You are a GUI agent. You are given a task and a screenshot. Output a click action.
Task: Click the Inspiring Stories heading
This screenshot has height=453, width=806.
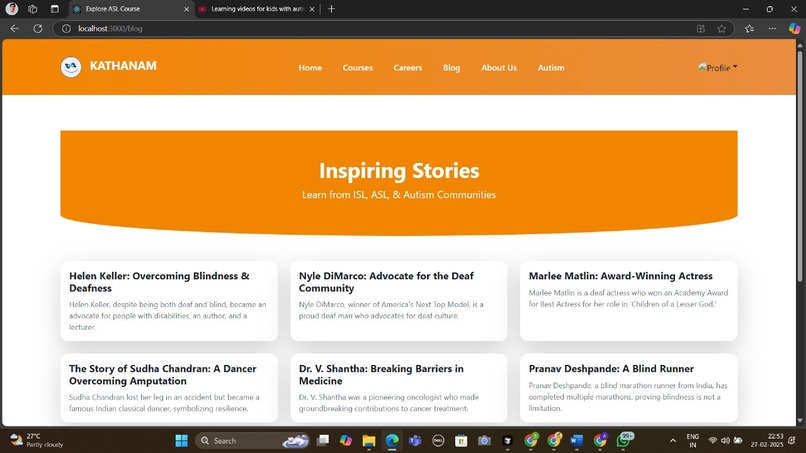pyautogui.click(x=399, y=171)
